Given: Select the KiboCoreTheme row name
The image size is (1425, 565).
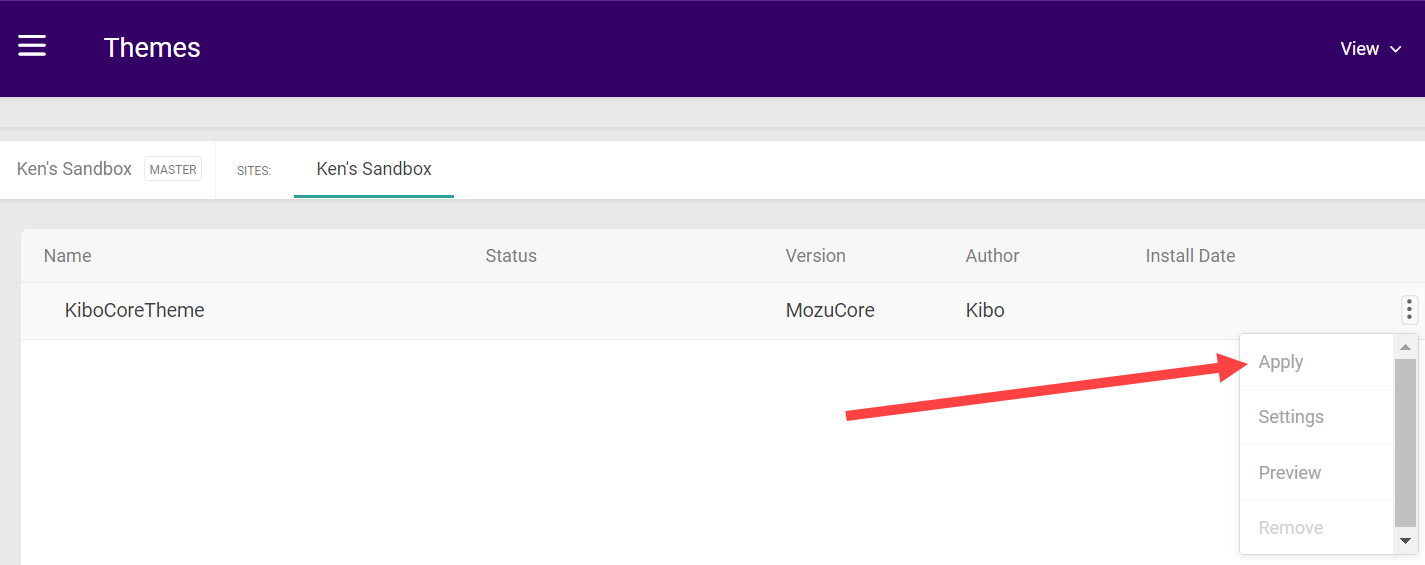Looking at the screenshot, I should (135, 311).
